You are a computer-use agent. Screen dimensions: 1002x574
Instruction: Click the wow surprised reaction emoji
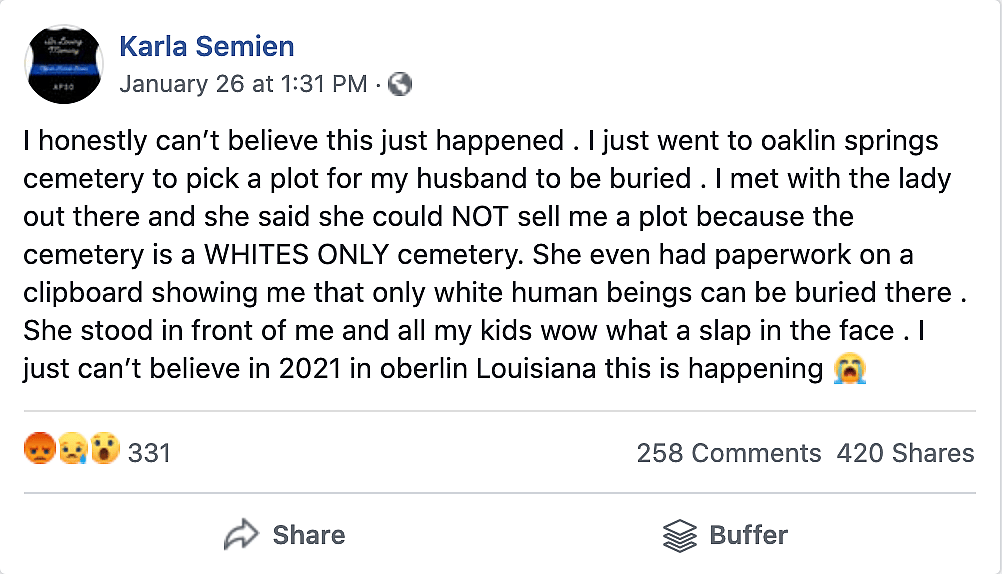(104, 451)
